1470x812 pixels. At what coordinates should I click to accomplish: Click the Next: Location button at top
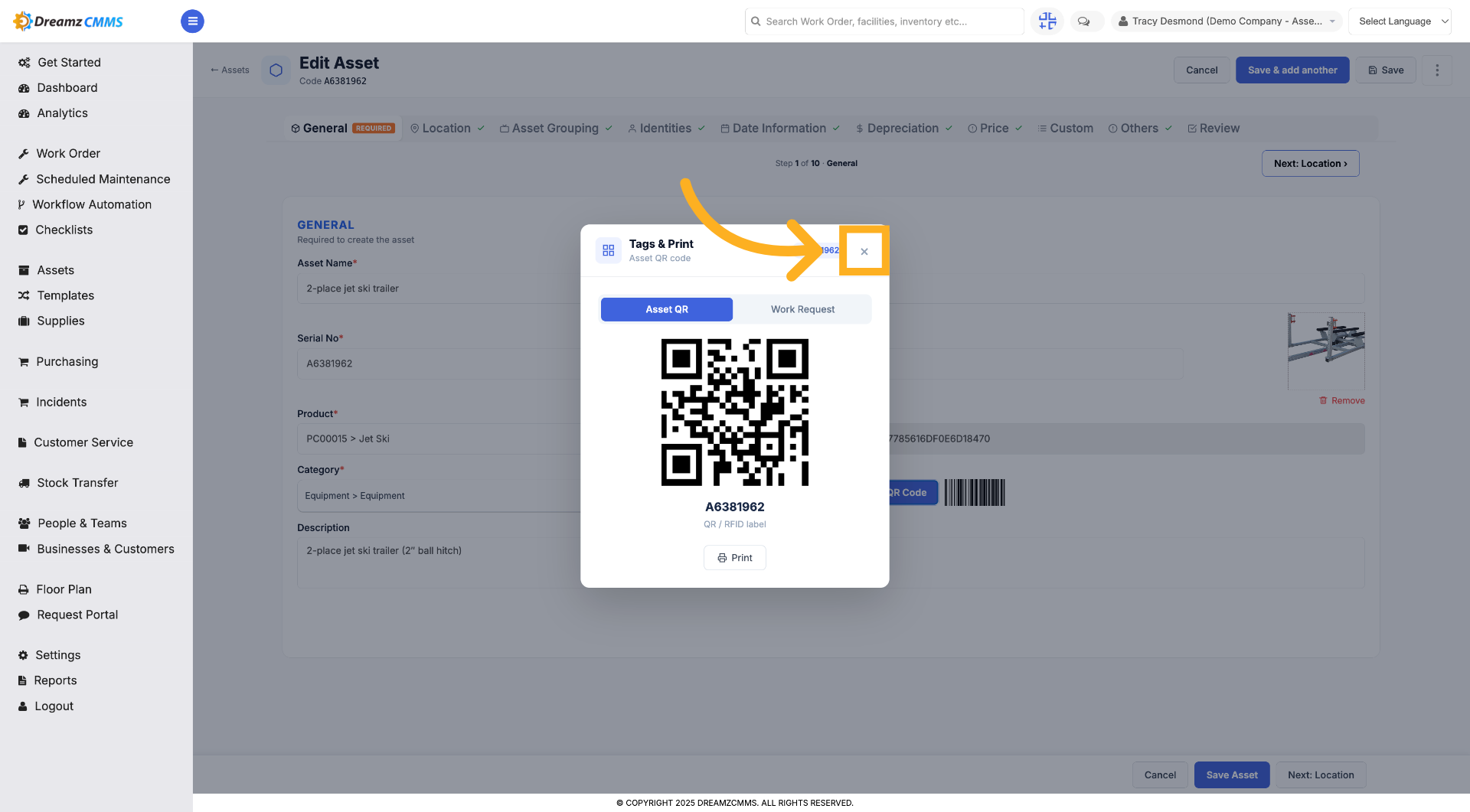click(x=1310, y=163)
